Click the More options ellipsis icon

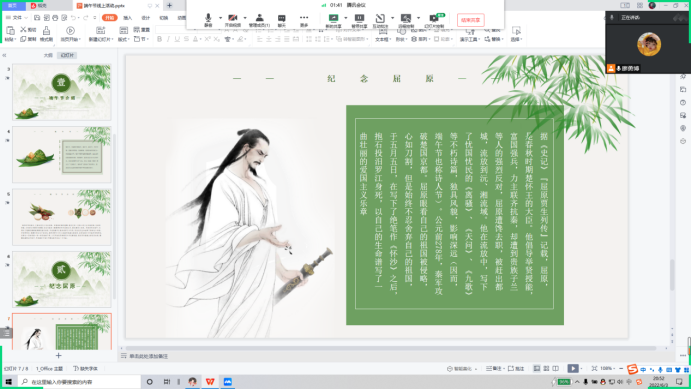(304, 20)
